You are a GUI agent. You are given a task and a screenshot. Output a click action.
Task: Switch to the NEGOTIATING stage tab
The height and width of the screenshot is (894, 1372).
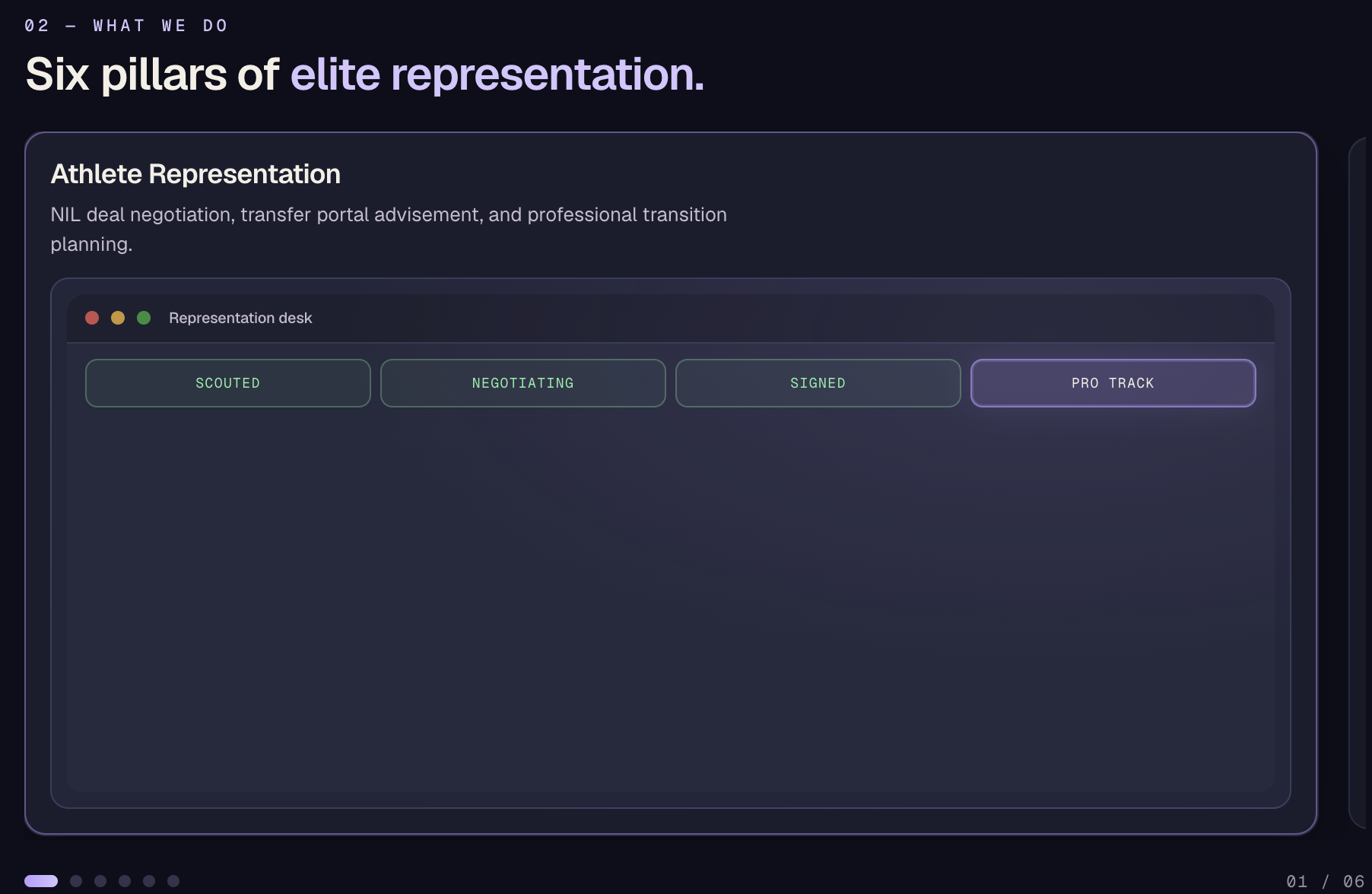coord(523,383)
